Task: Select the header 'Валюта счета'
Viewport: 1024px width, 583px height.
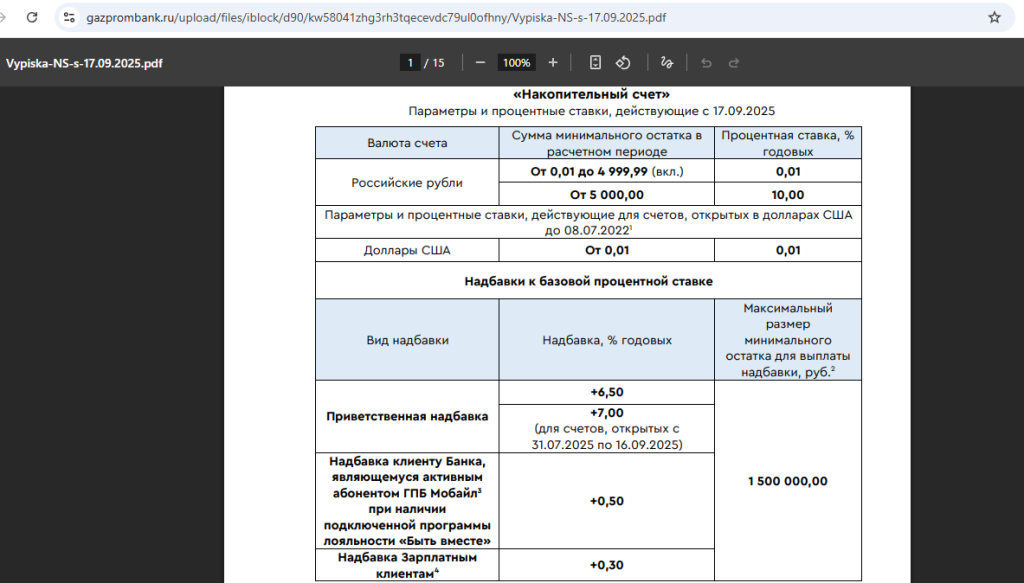Action: pos(407,143)
